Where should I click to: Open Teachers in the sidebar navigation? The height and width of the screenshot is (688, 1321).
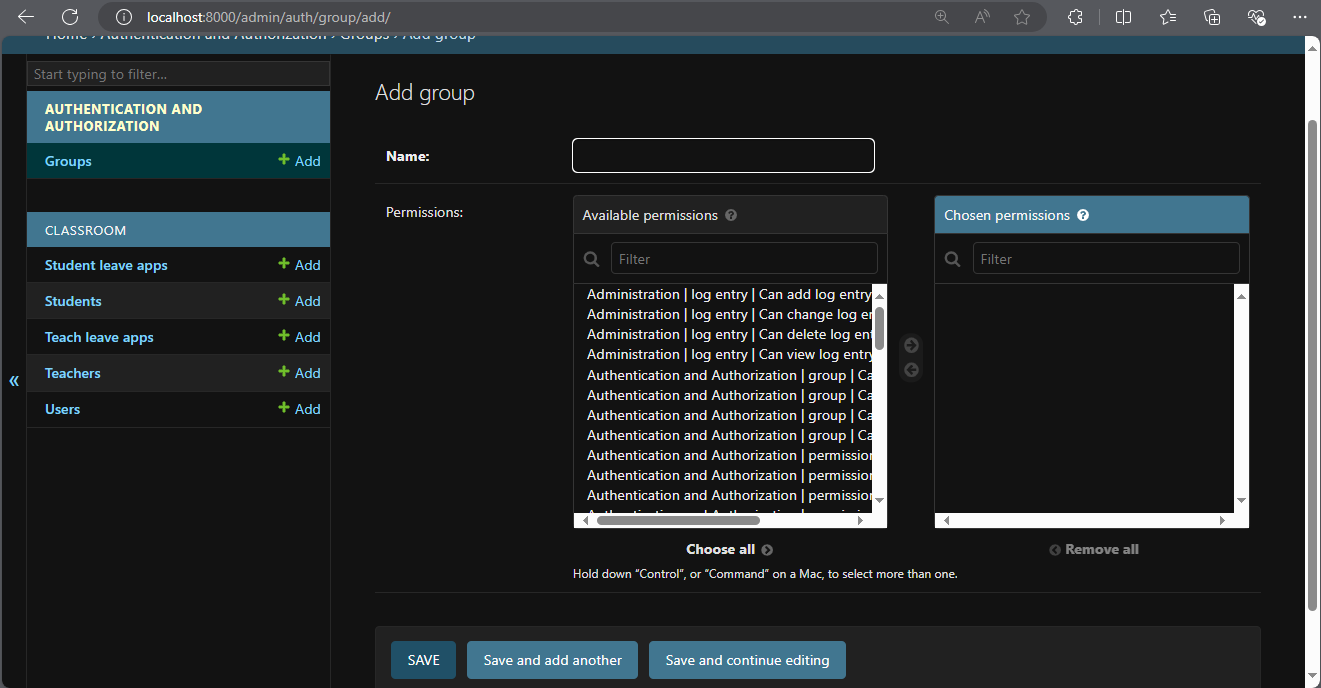[x=73, y=373]
